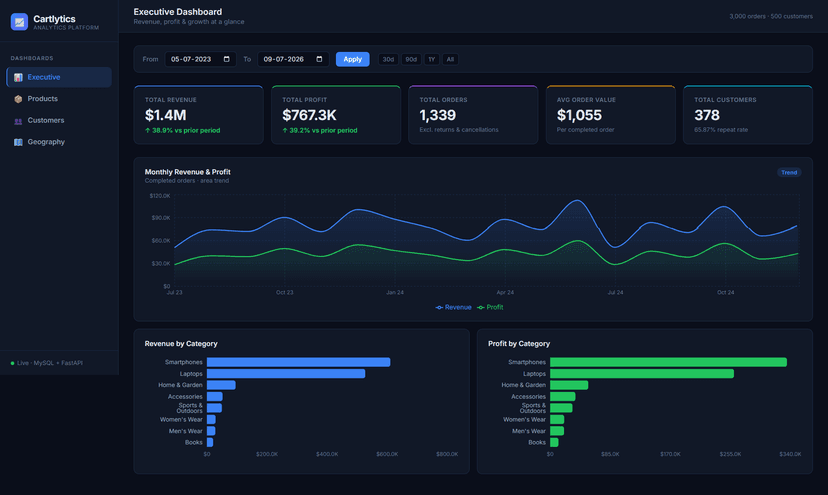The width and height of the screenshot is (828, 495).
Task: Click the Jan 24 axis label
Action: tap(395, 292)
